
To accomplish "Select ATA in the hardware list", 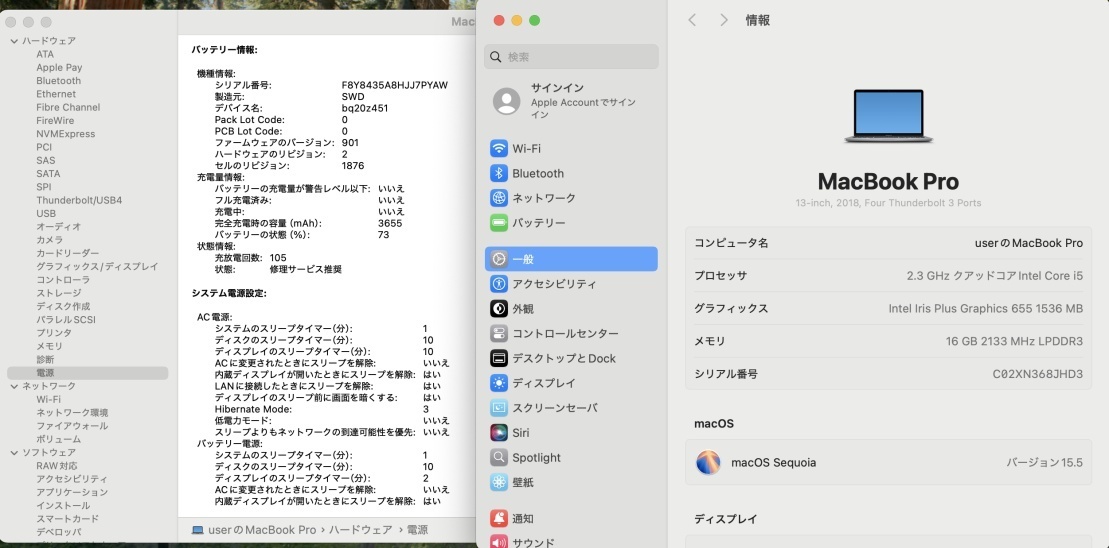I will (45, 54).
